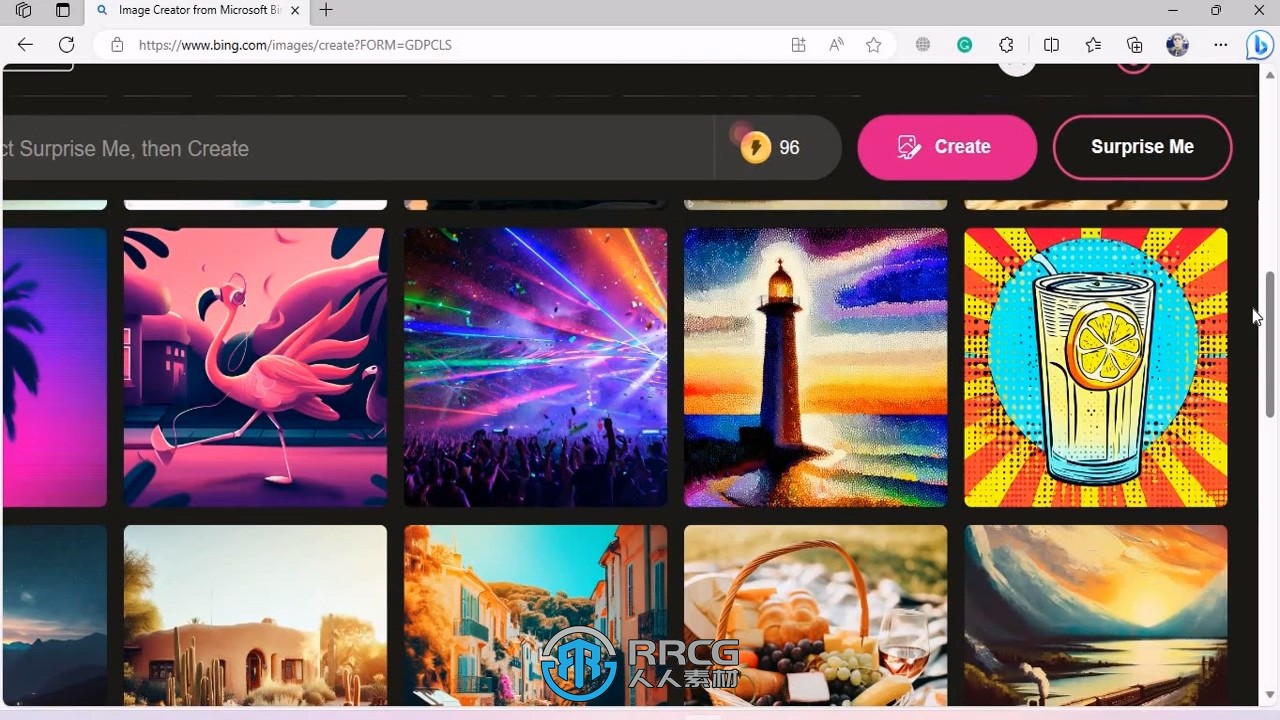Screen dimensions: 1280x720
Task: Click the Create button
Action: [x=947, y=147]
